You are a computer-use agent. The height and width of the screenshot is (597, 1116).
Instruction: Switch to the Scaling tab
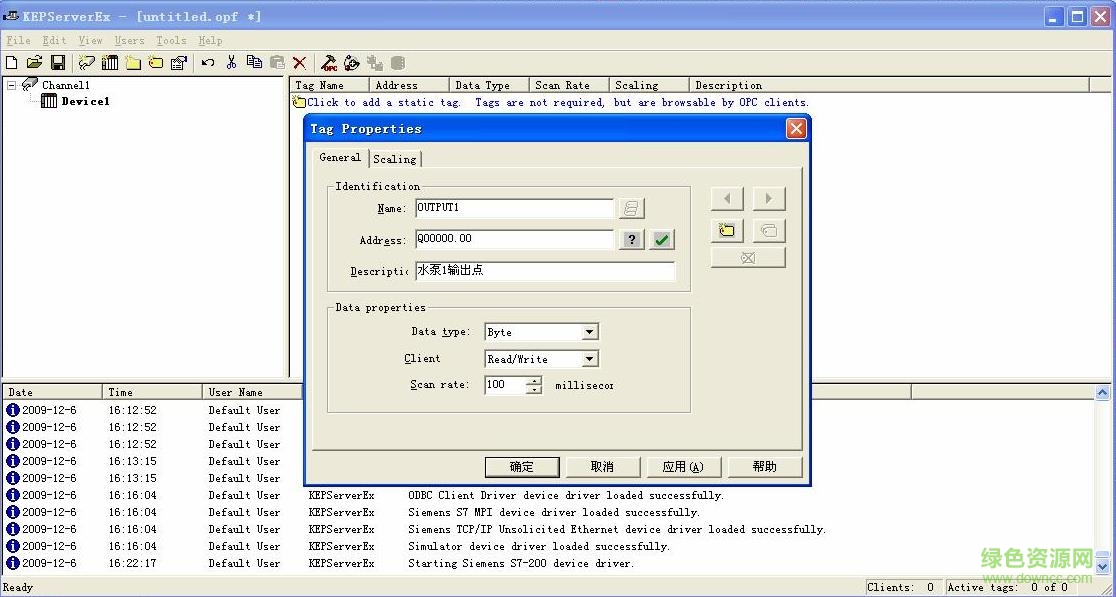[x=394, y=158]
